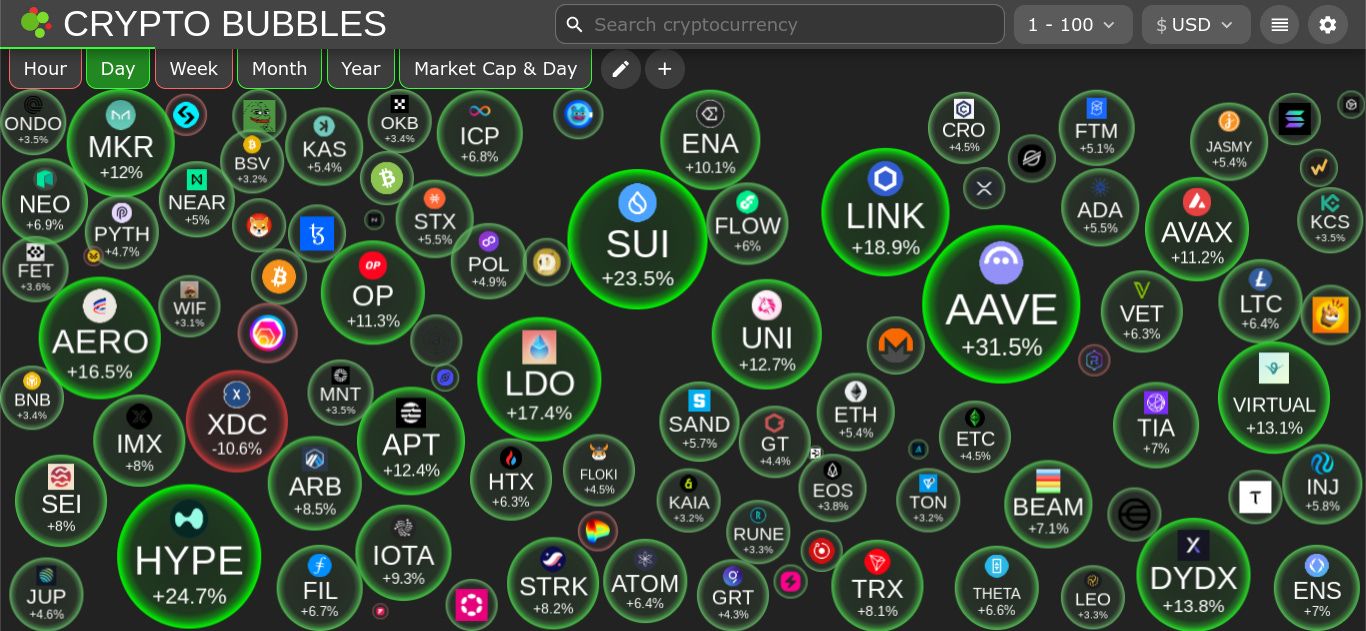
Task: Select the HYPE bubble
Action: 189,556
